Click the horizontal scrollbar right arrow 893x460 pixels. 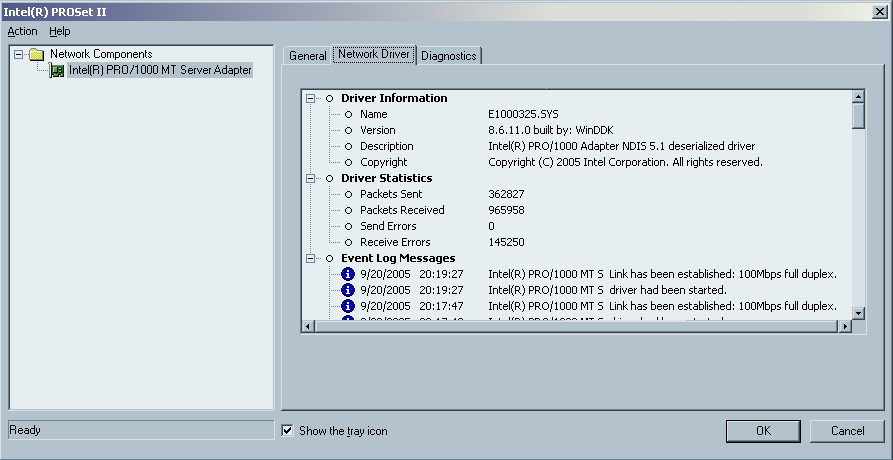(x=845, y=326)
